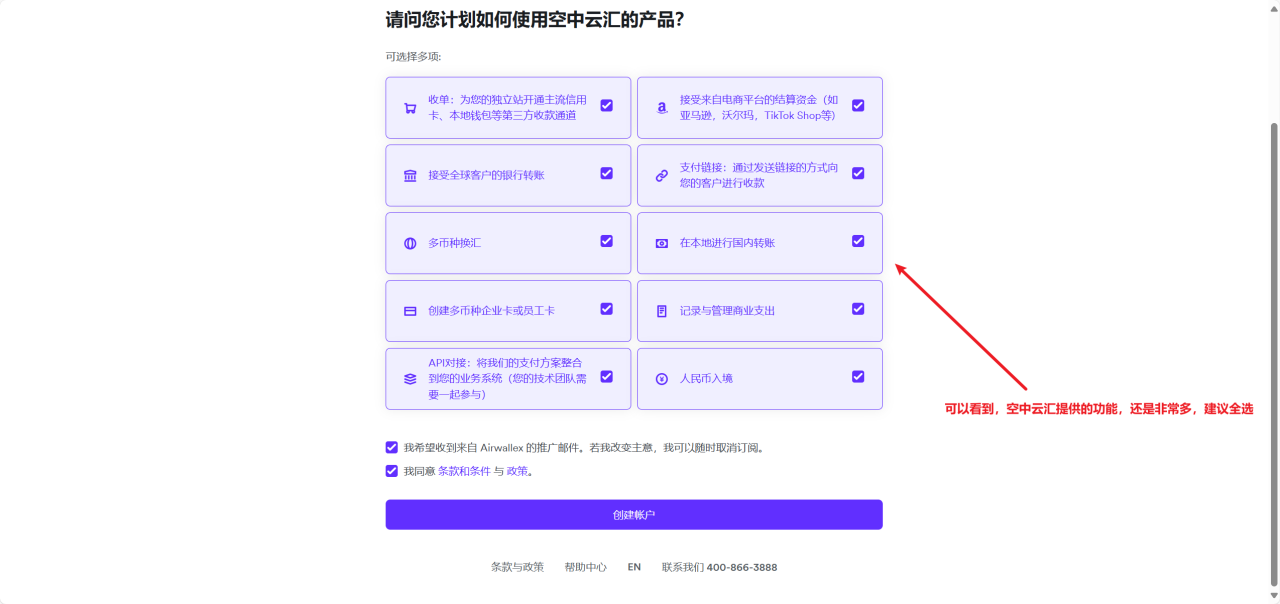Click the scrollbar down arrow
The image size is (1280, 604).
pos(1273,596)
